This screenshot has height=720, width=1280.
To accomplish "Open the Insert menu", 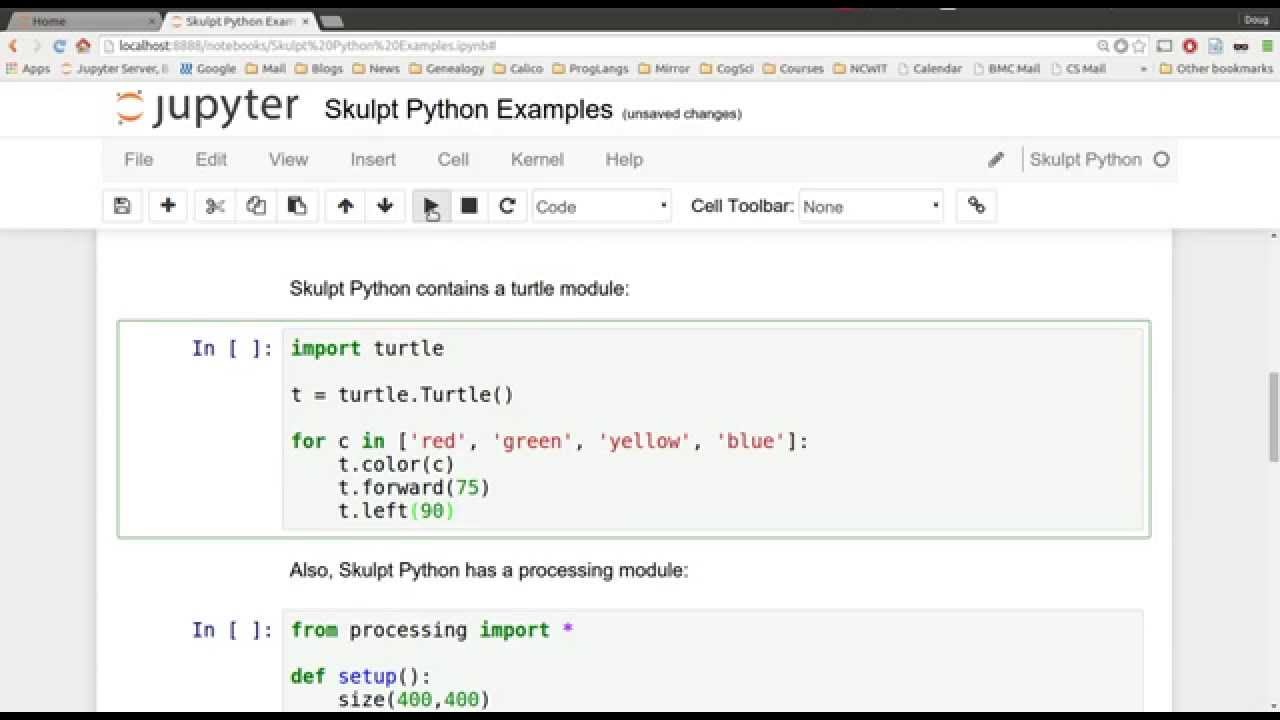I will [373, 160].
